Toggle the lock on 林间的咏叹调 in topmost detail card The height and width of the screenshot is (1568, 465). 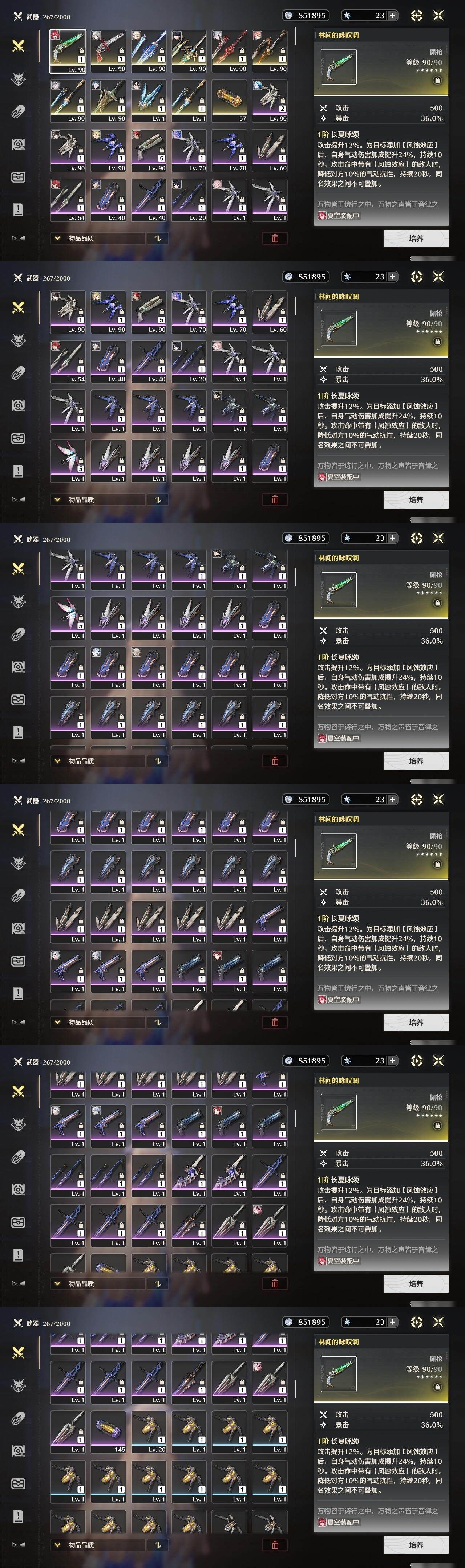click(x=437, y=80)
